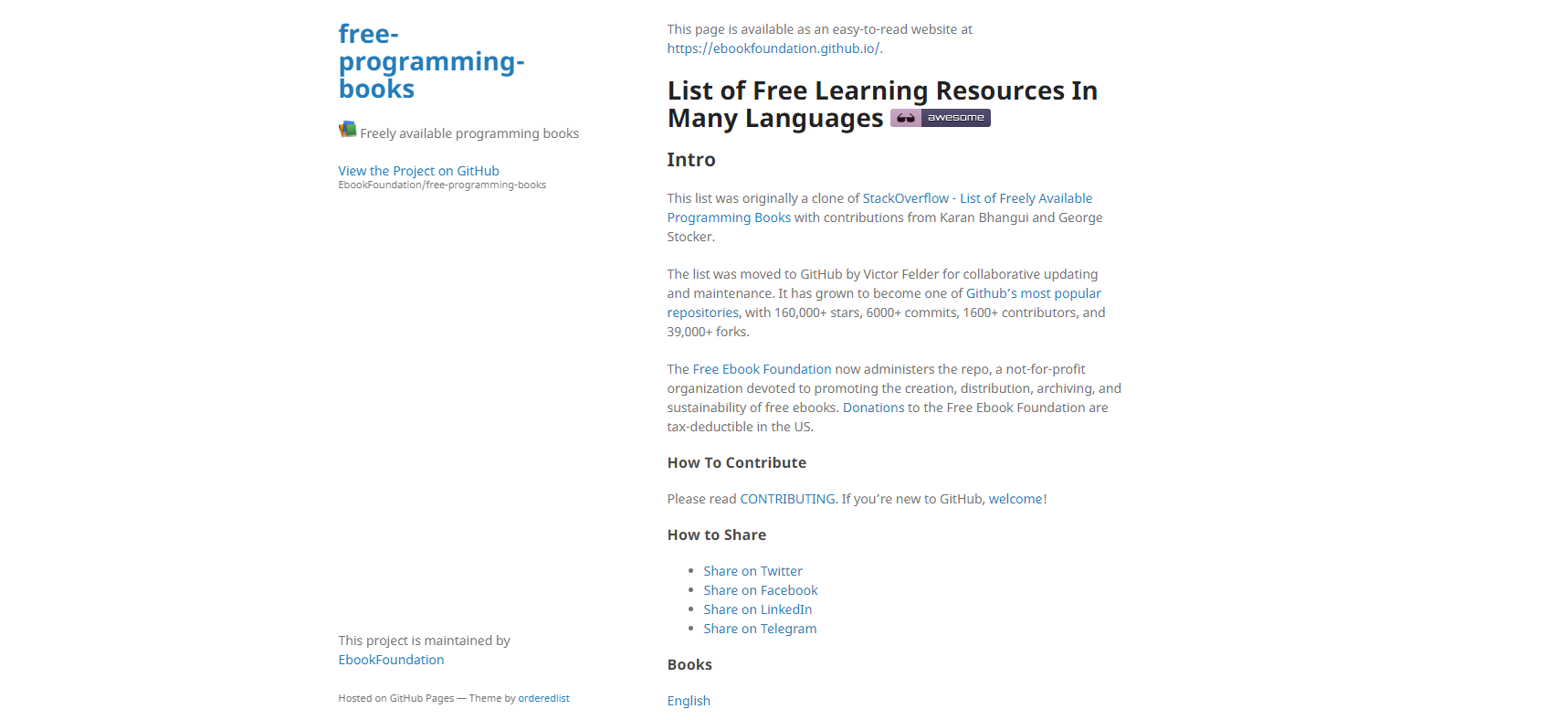Open the English books link
The image size is (1568, 720).
689,701
